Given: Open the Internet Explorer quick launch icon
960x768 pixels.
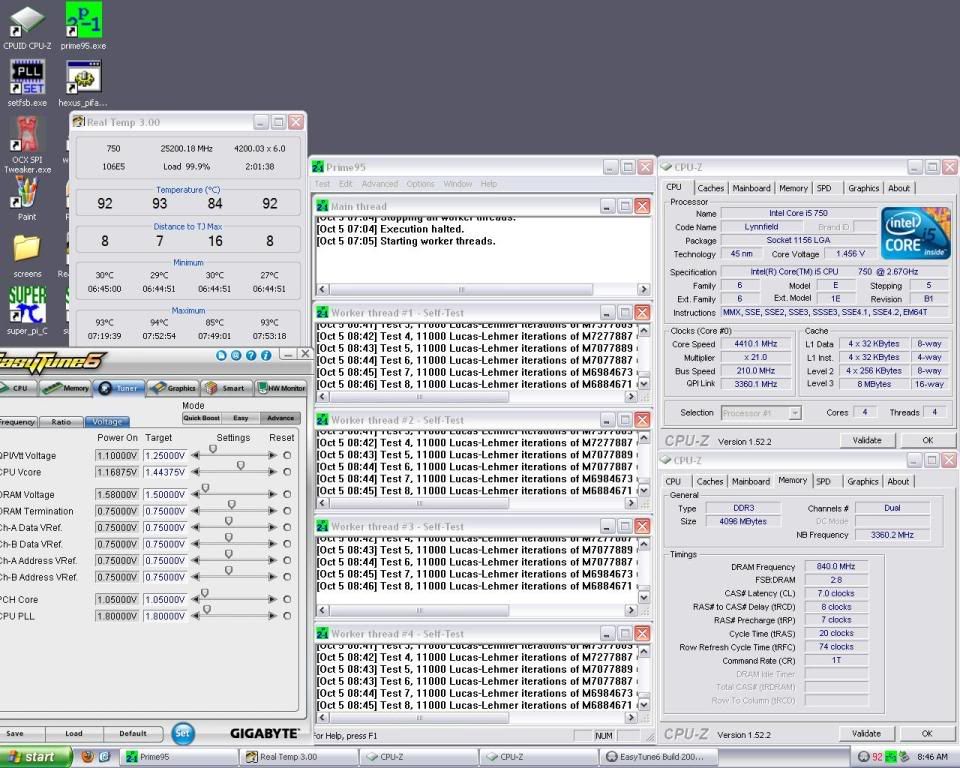Looking at the screenshot, I should coord(105,757).
